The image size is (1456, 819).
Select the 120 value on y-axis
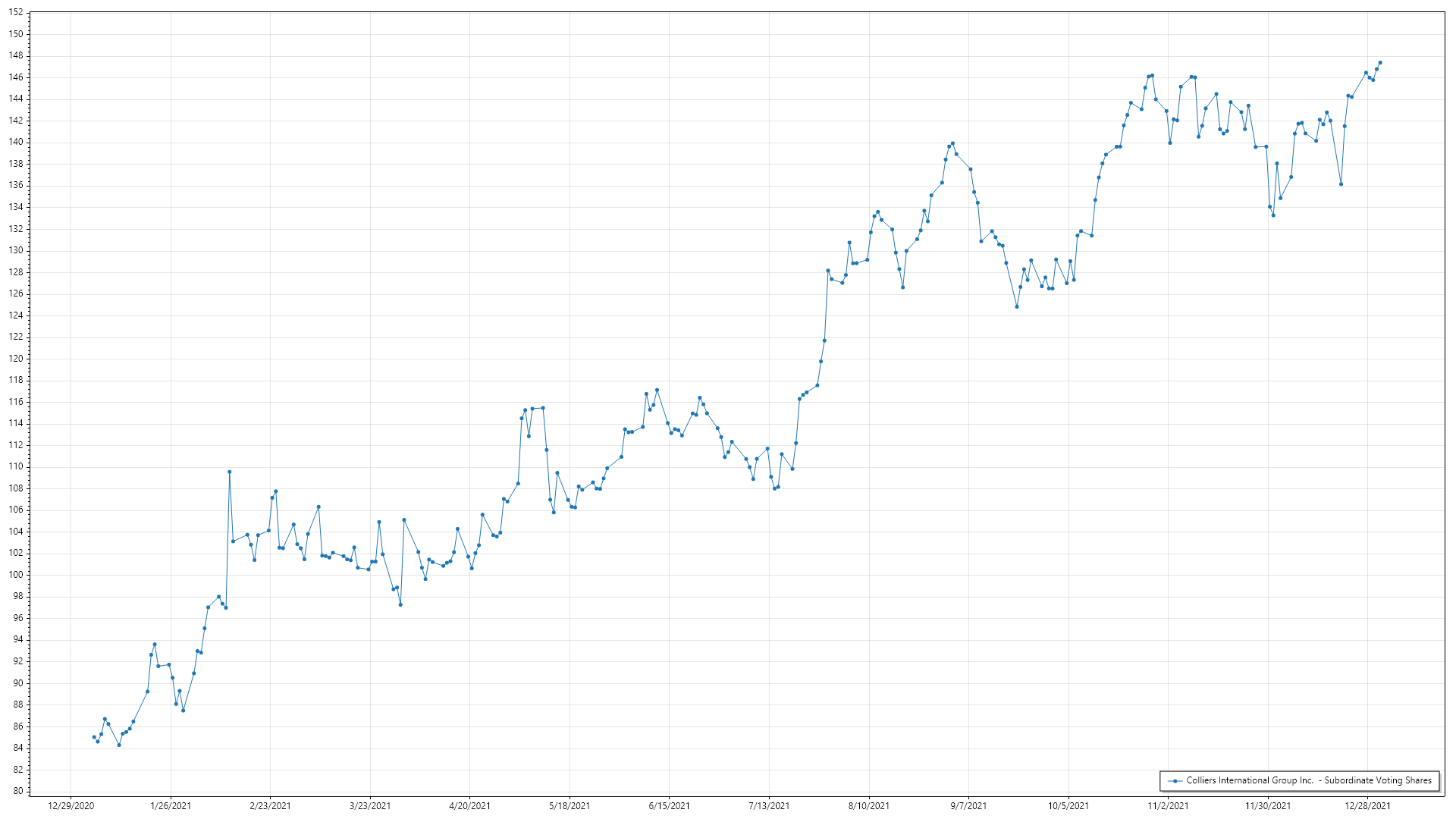pos(16,359)
